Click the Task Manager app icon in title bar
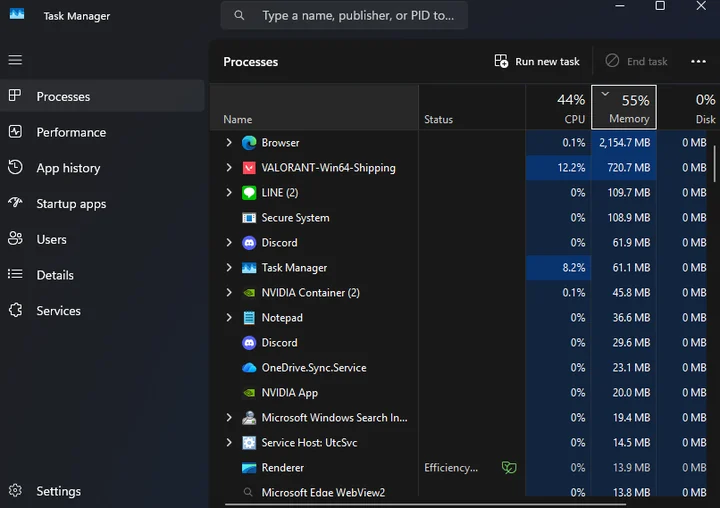Viewport: 720px width, 508px height. coord(17,14)
